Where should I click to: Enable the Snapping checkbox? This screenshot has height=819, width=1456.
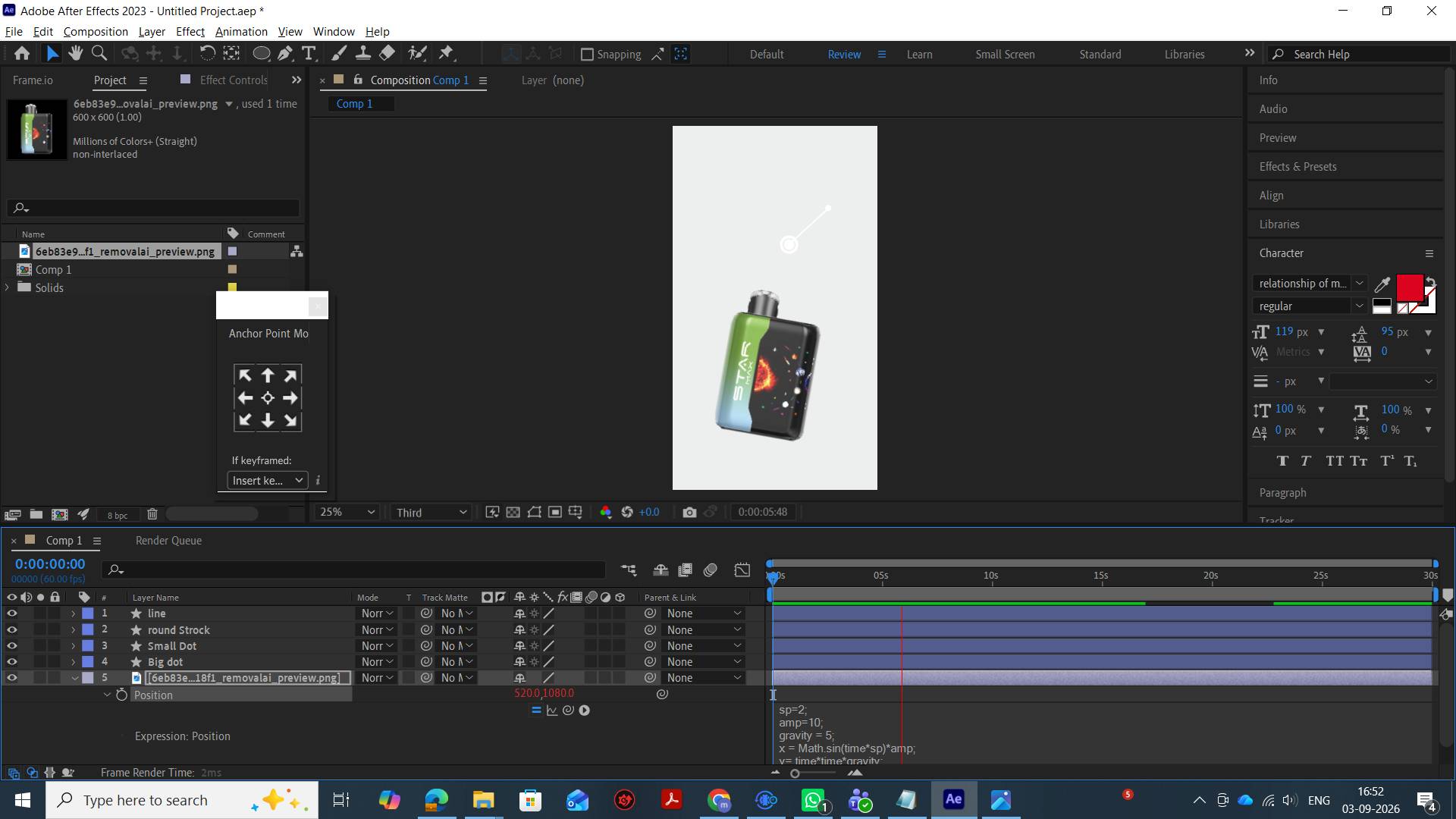(x=587, y=55)
